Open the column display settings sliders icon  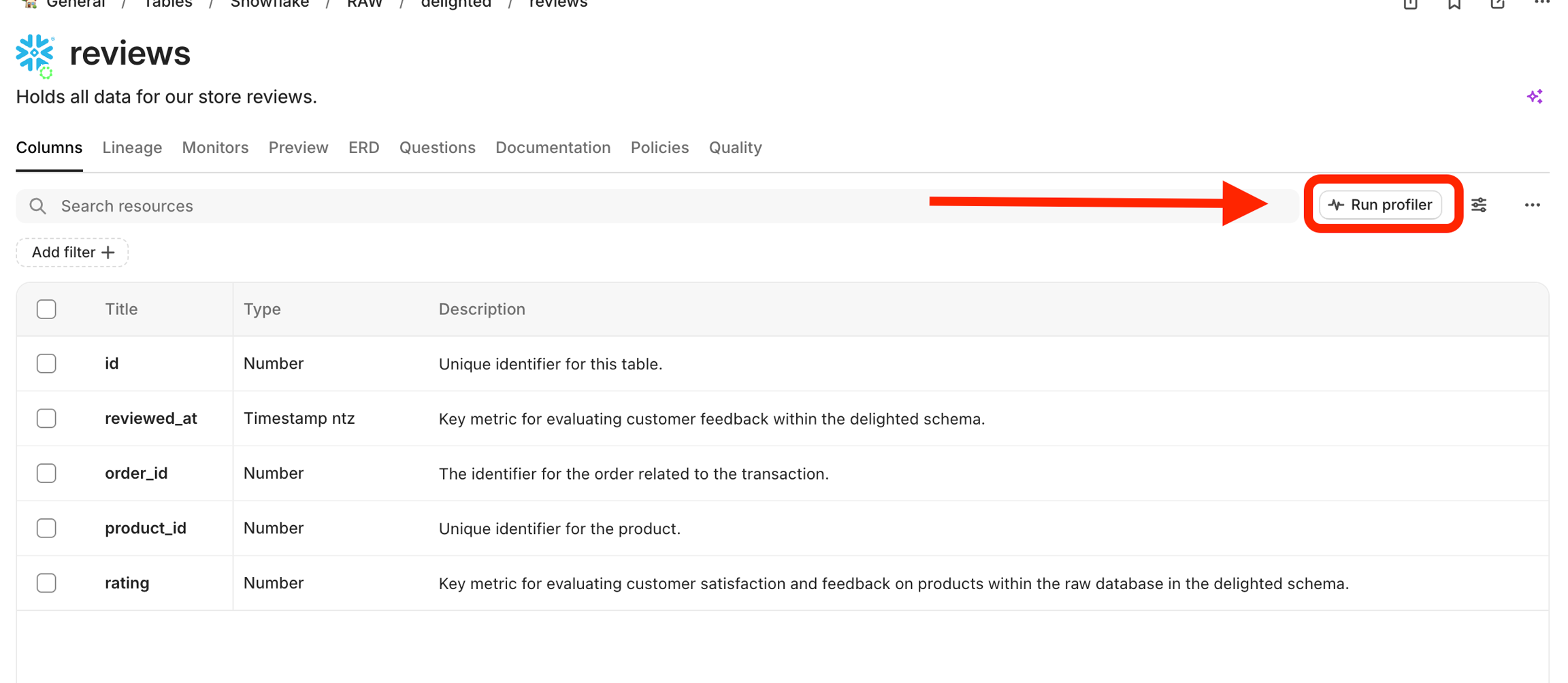(1479, 205)
